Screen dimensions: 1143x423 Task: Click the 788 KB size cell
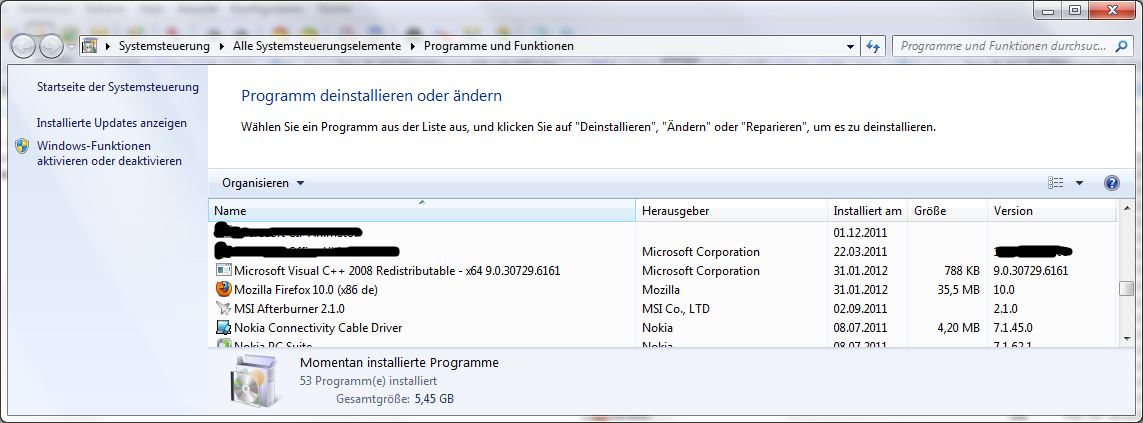point(961,271)
